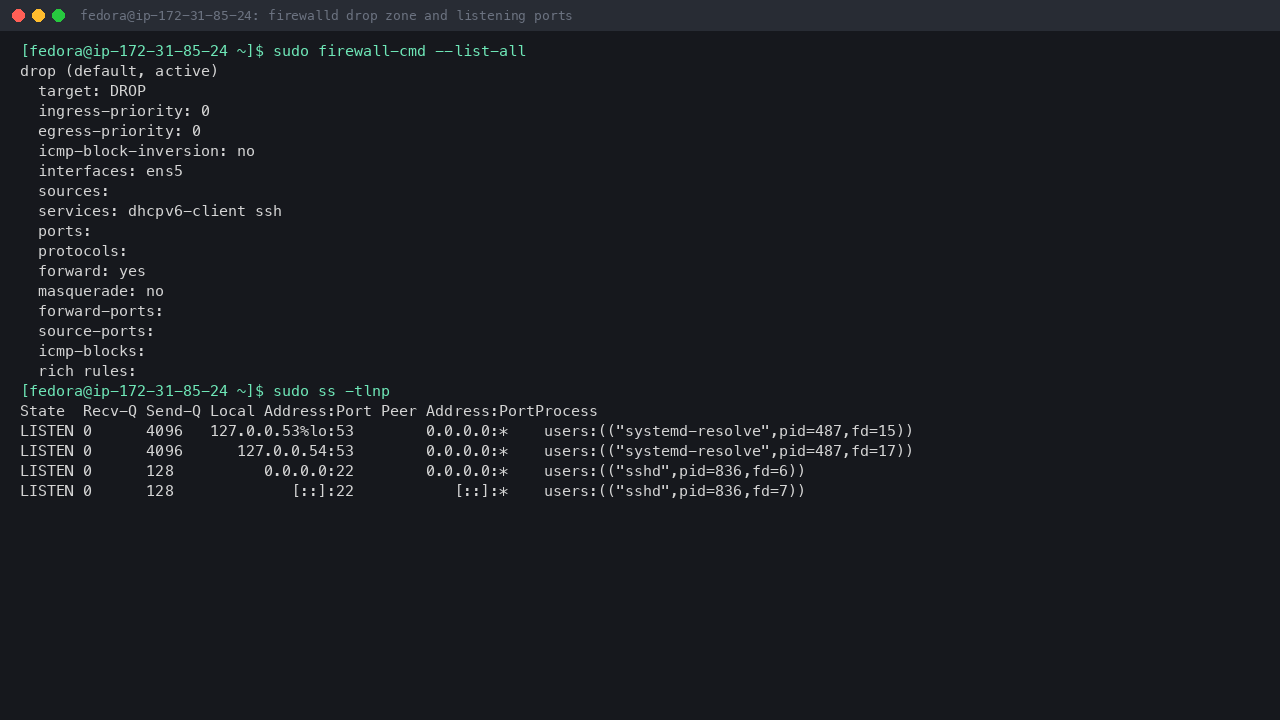Click the 'sudo ss -tlnp' command text

[331, 391]
